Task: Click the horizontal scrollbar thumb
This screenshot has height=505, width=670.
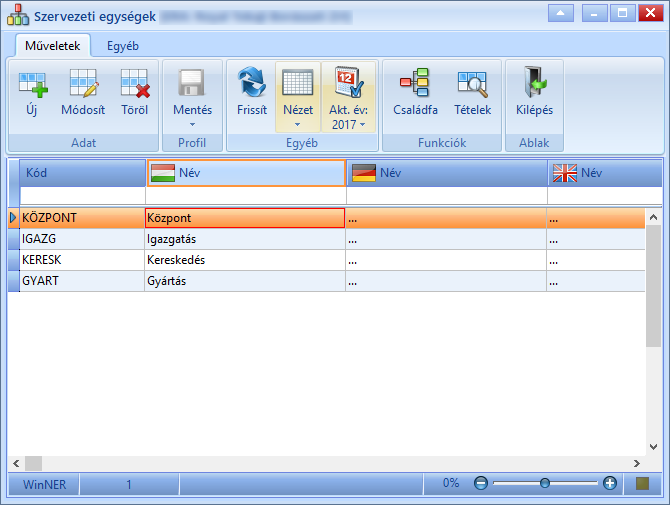Action: [33, 463]
